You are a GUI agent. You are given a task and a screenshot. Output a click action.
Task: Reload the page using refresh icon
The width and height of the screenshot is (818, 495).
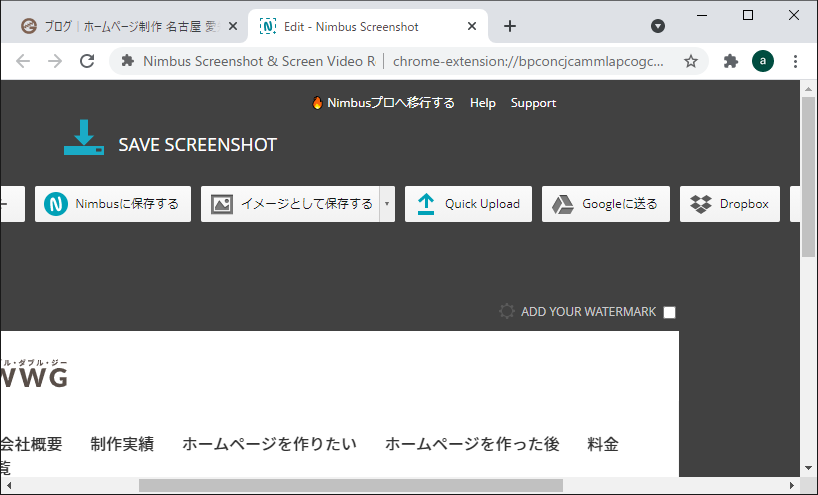(x=87, y=61)
